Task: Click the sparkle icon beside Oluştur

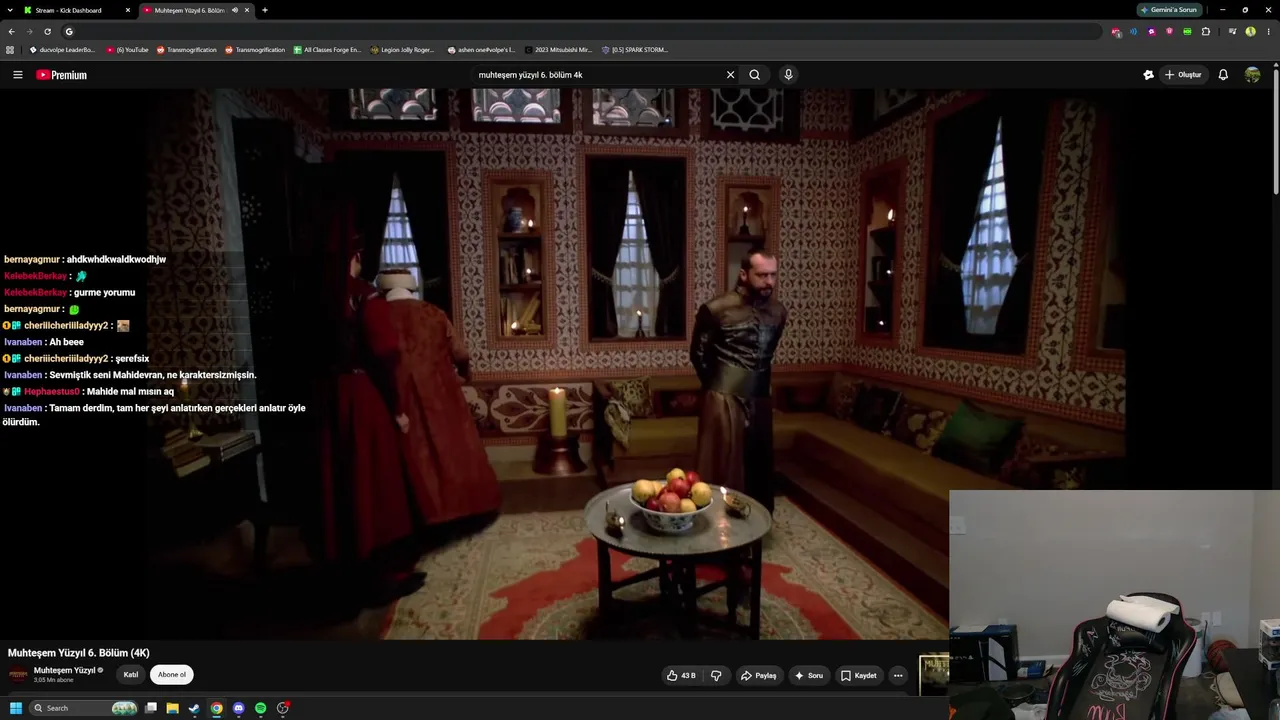Action: 1148,75
